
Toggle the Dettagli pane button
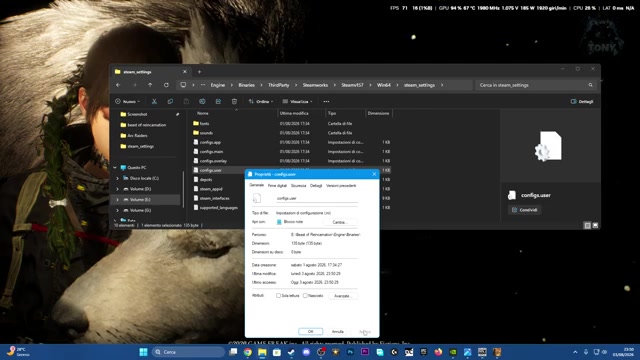pos(582,101)
